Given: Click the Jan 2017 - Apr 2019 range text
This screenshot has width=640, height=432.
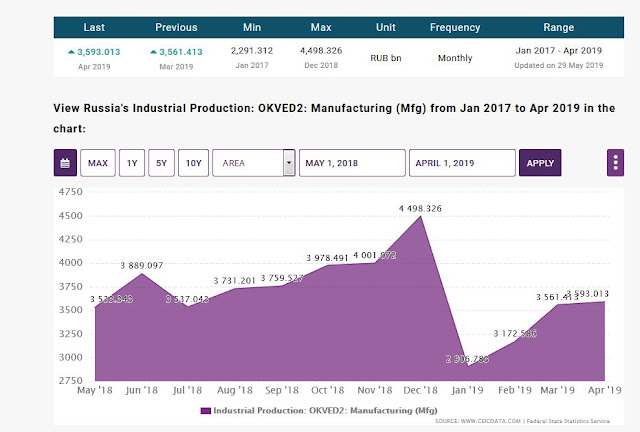Looking at the screenshot, I should pyautogui.click(x=559, y=51).
